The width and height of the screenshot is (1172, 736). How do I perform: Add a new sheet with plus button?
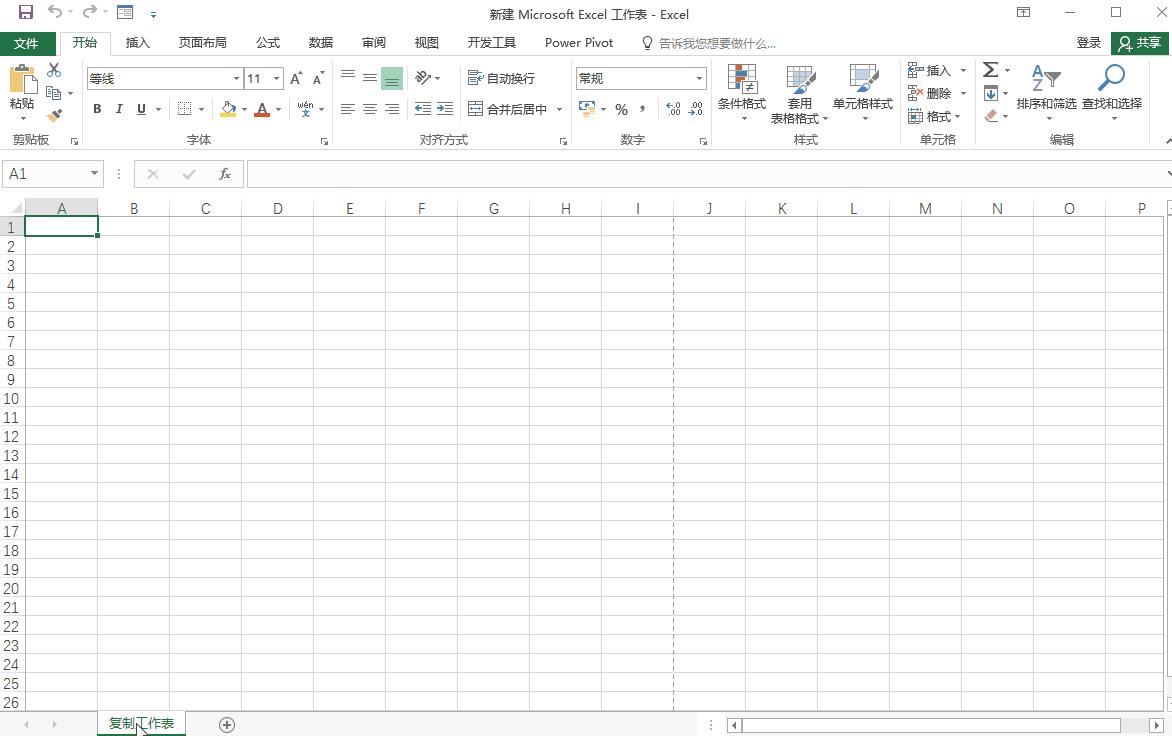tap(227, 725)
